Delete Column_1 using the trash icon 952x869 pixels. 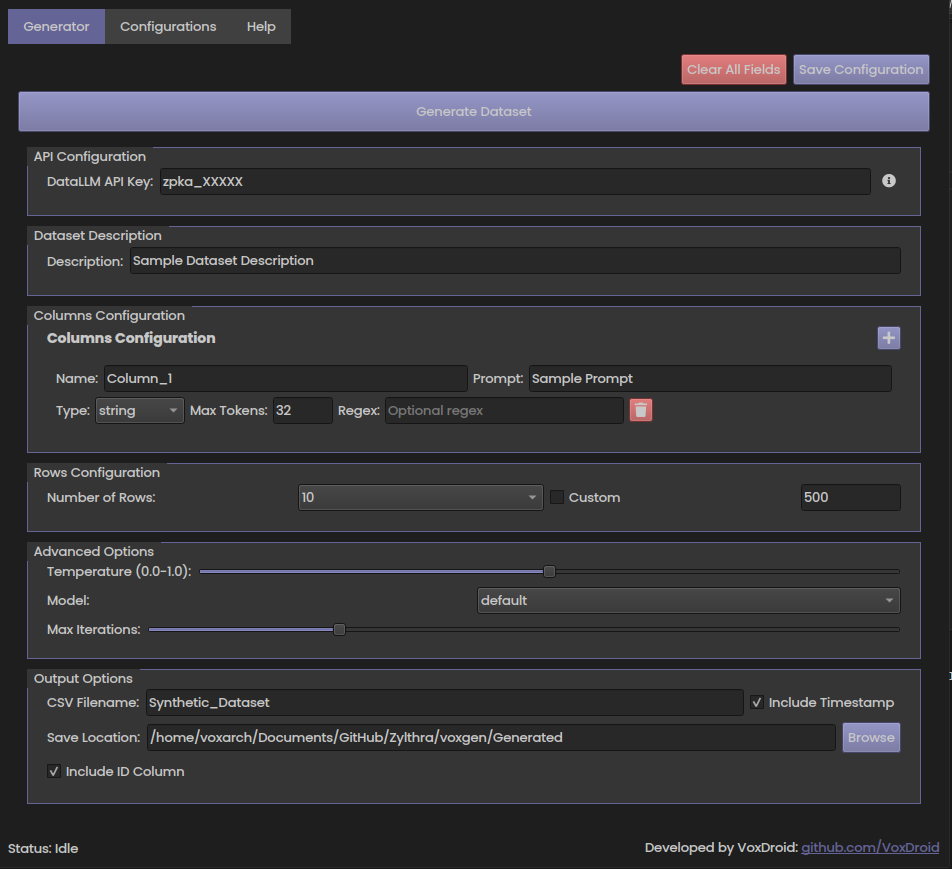click(641, 410)
